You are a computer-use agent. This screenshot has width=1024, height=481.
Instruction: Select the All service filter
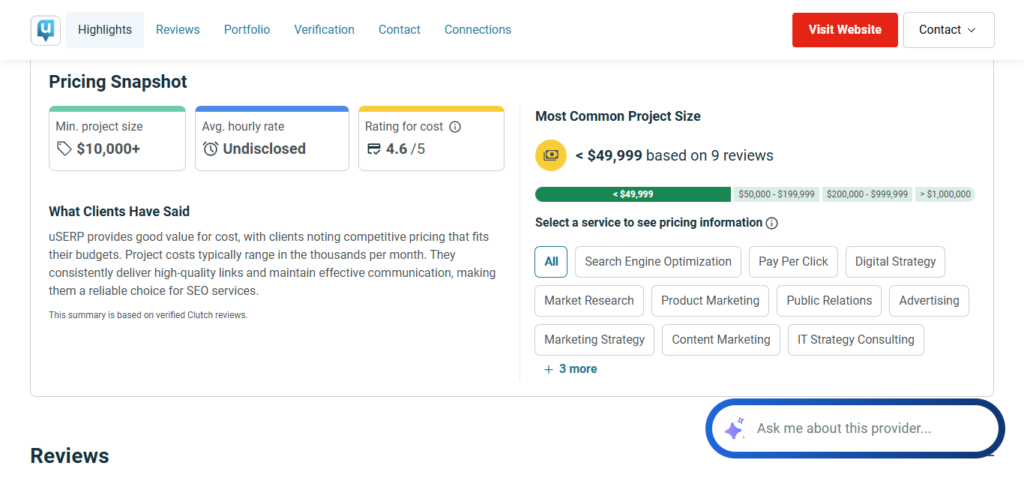(551, 262)
